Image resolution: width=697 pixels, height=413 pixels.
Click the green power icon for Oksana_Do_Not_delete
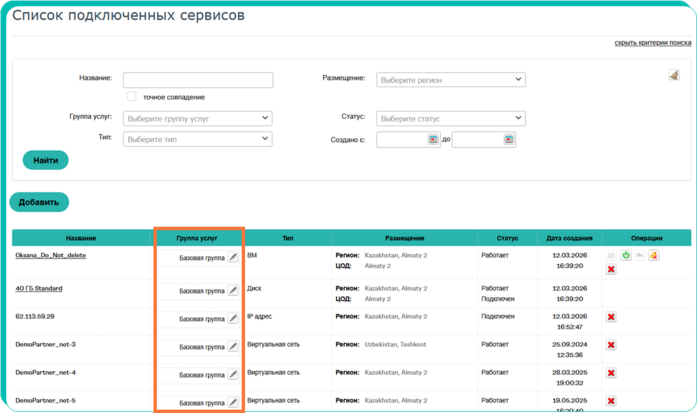click(x=626, y=256)
